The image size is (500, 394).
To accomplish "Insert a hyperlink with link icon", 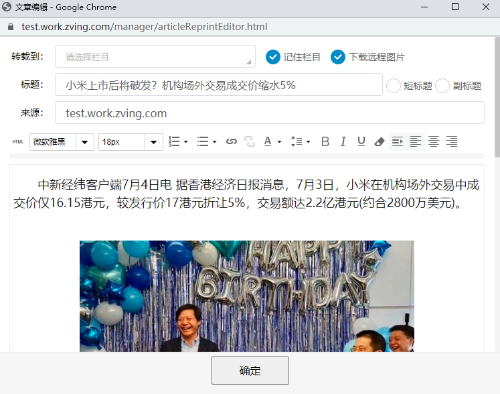I will pos(231,142).
